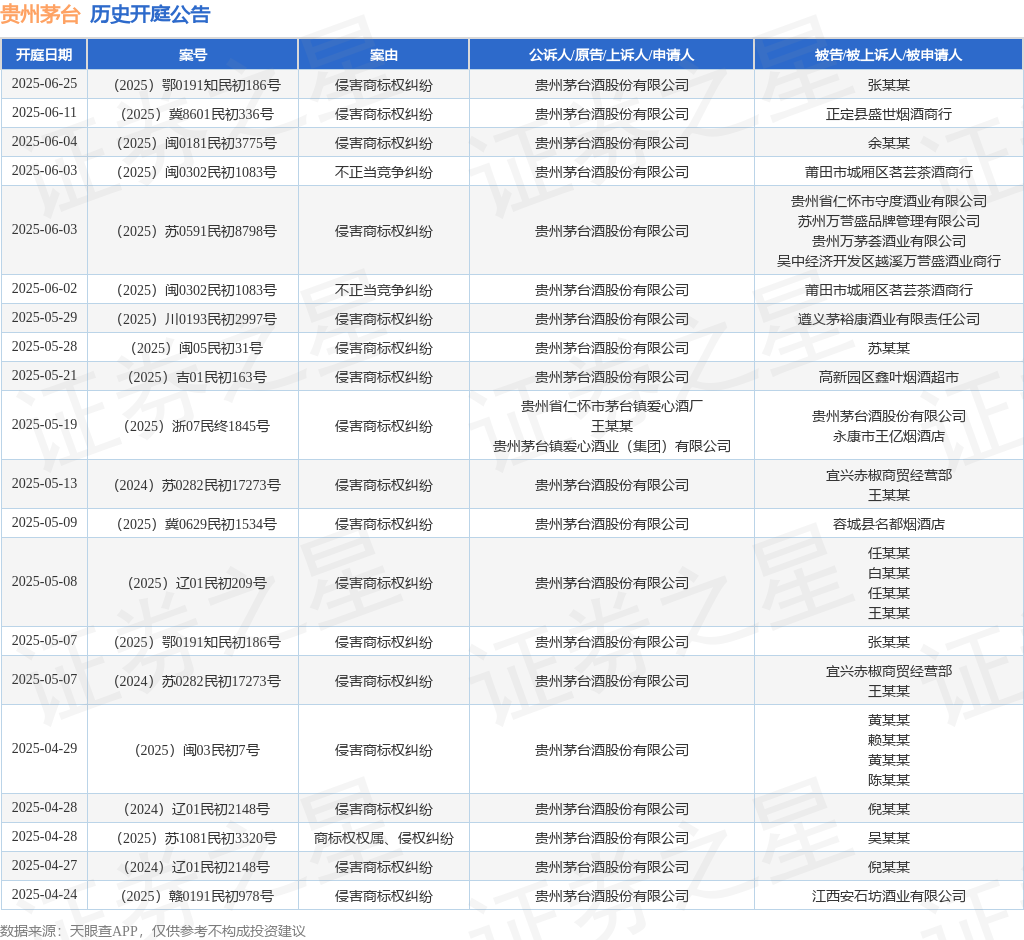This screenshot has height=940, width=1024.
Task: Click defendant 余某某
Action: tap(888, 143)
